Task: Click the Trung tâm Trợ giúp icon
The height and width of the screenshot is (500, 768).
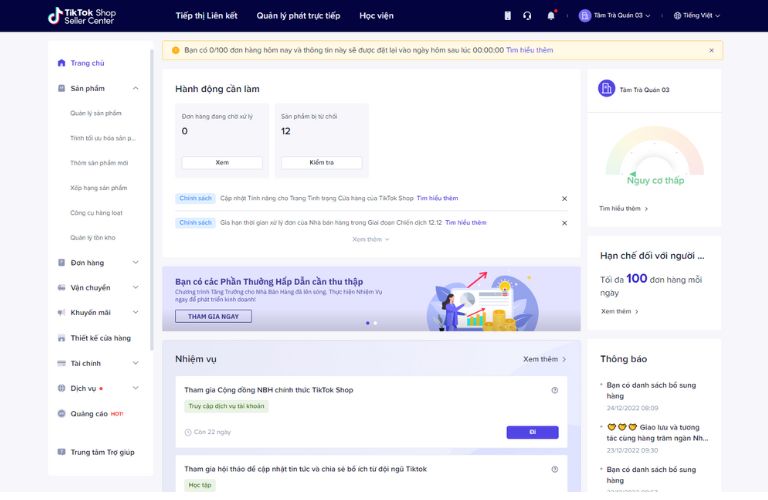Action: [62, 452]
